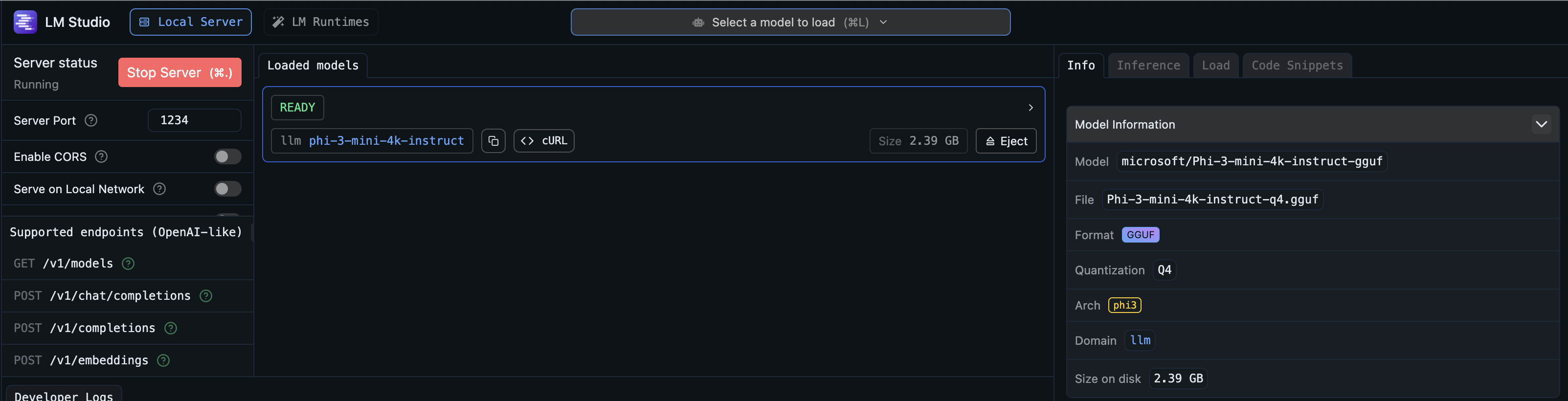Copy the phi-3-mini-4k-instruct model identifier
The height and width of the screenshot is (401, 1568).
point(493,141)
